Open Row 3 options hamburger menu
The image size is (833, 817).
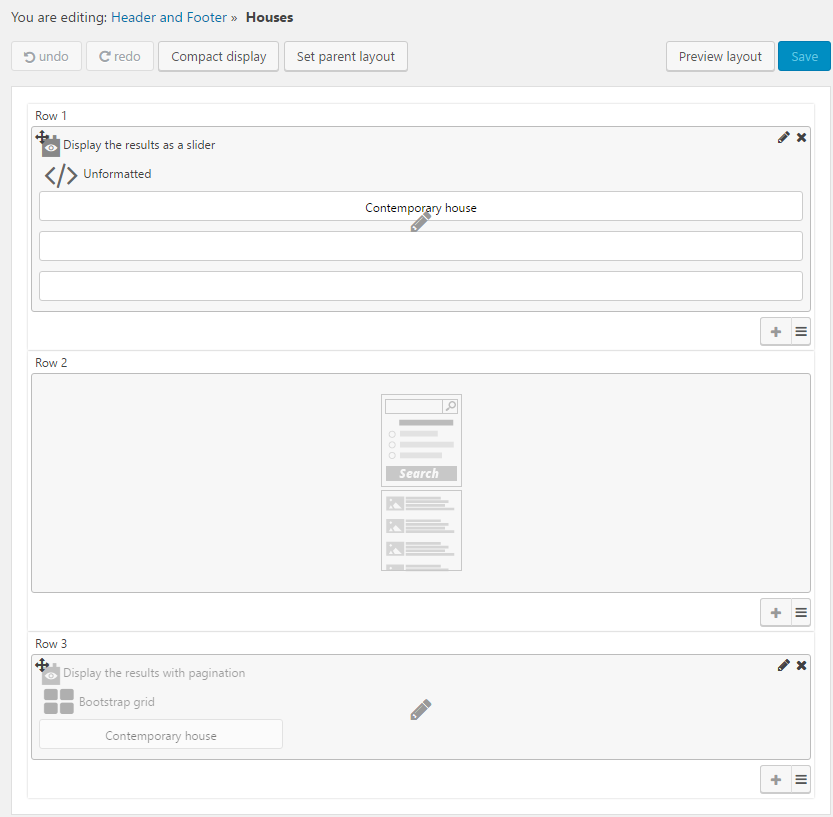click(x=801, y=780)
